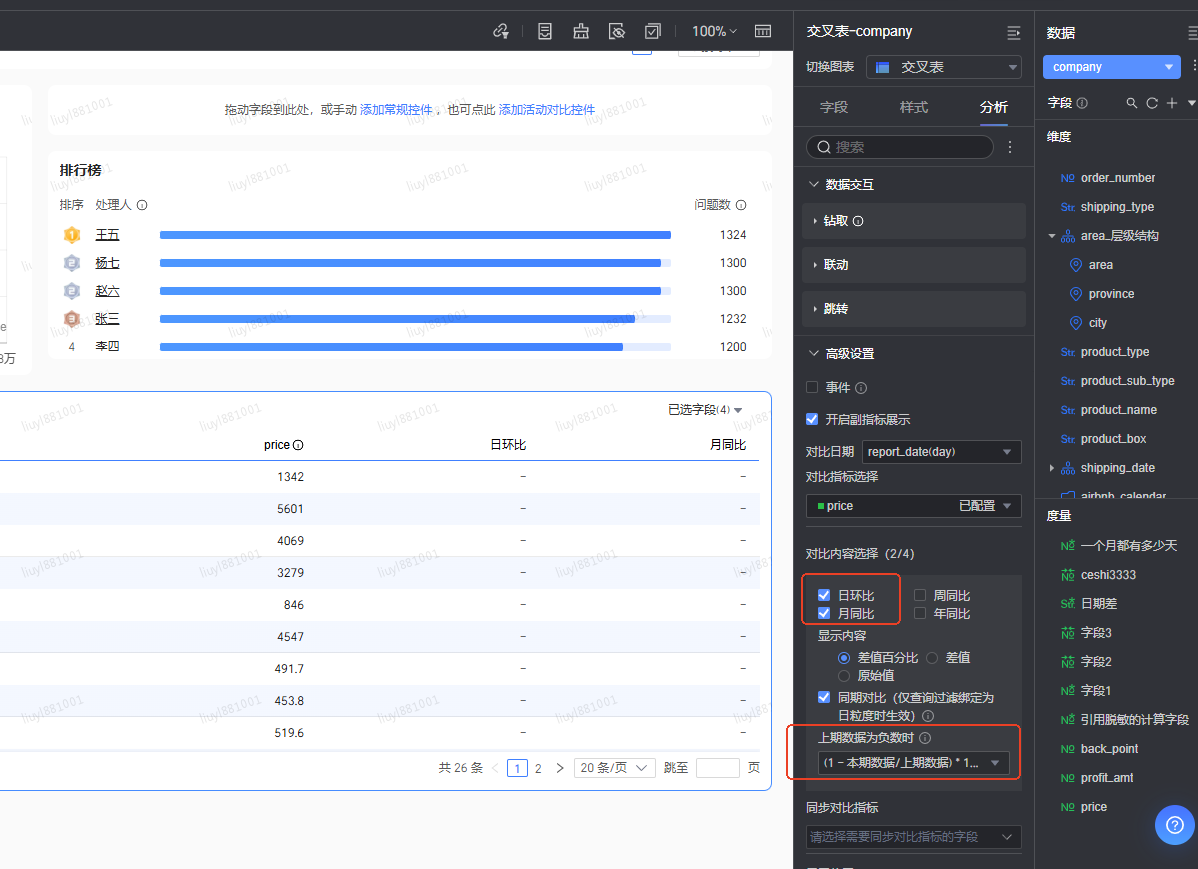
Task: Enable the 年同比 checkbox
Action: pyautogui.click(x=920, y=613)
